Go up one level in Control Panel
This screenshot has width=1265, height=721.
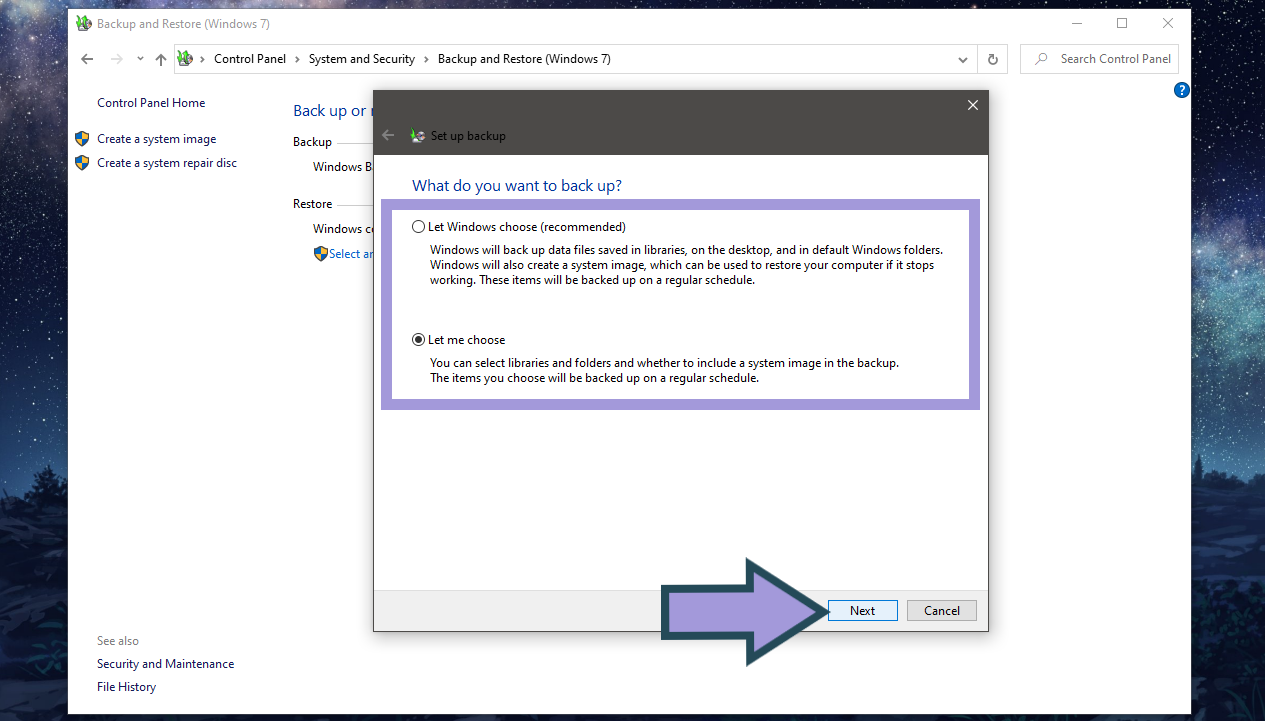pyautogui.click(x=161, y=59)
